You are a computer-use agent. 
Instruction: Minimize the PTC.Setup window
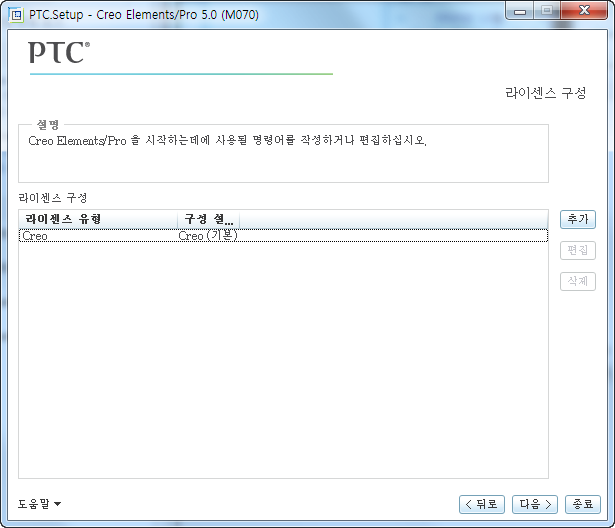pos(520,11)
